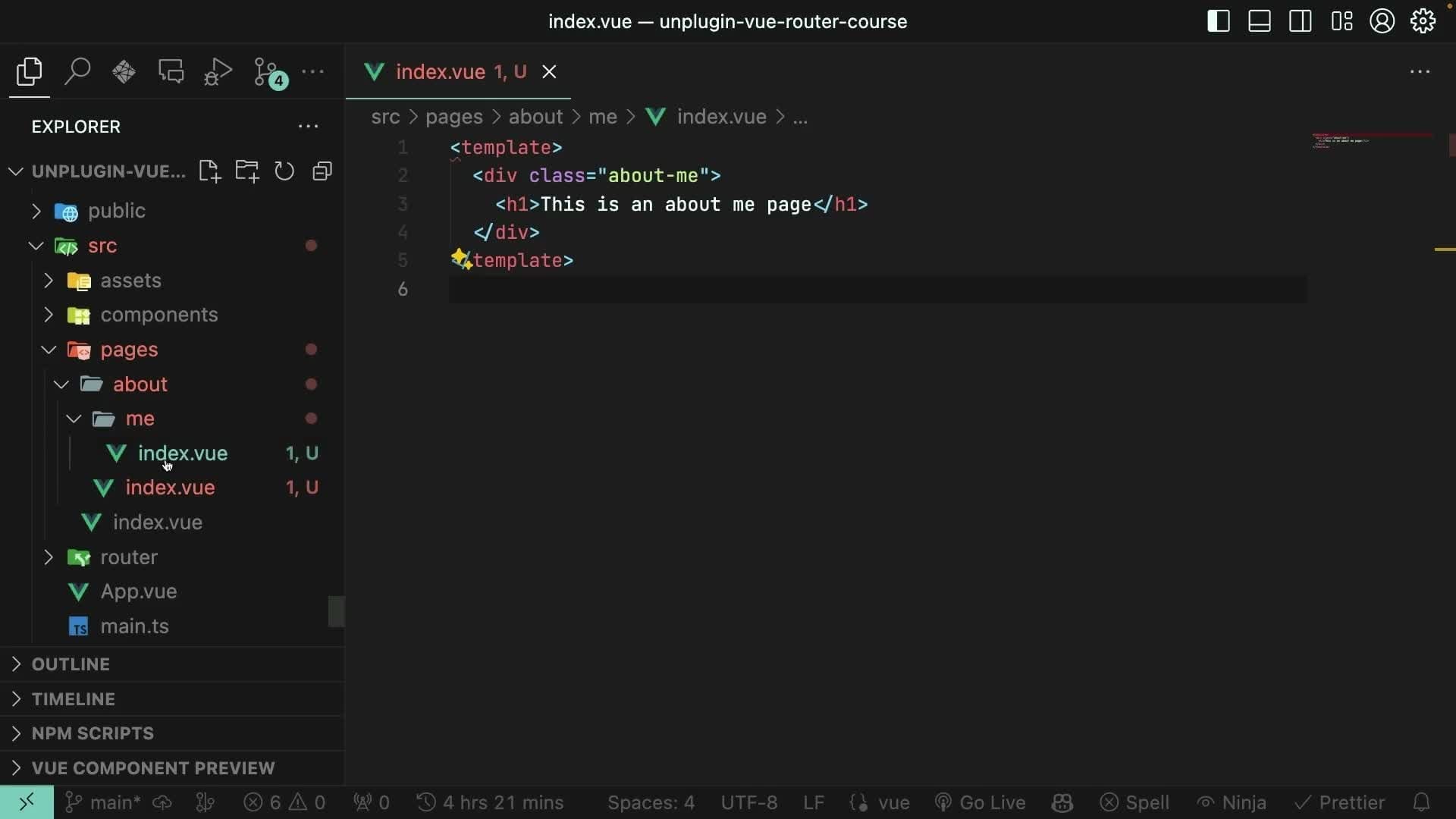Open the Codeium-style diamond extension icon
The height and width of the screenshot is (819, 1456).
point(124,72)
